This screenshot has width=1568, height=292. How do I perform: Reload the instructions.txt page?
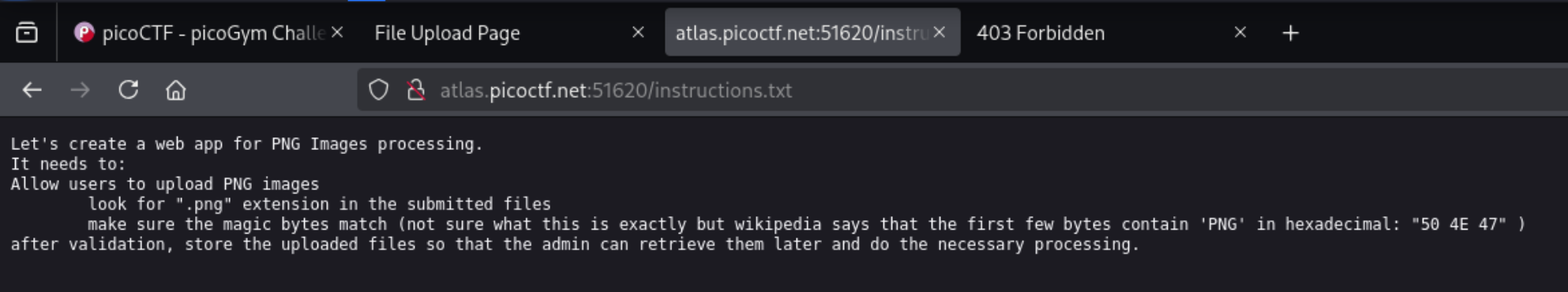coord(129,90)
